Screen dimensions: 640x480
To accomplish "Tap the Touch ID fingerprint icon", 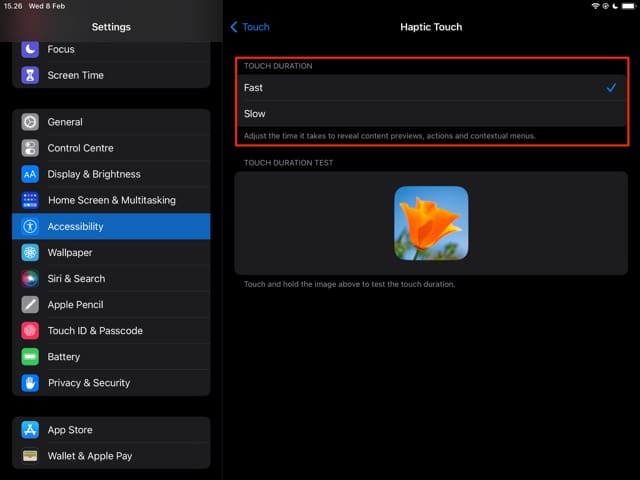I will 30,331.
